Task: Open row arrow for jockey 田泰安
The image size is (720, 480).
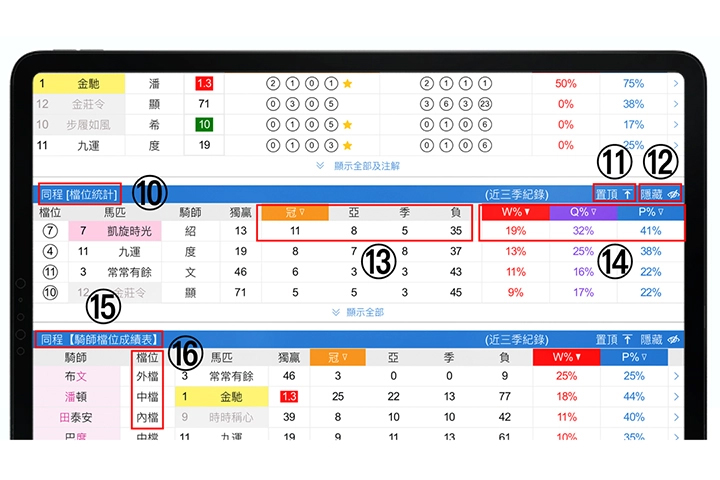Action: tap(676, 417)
